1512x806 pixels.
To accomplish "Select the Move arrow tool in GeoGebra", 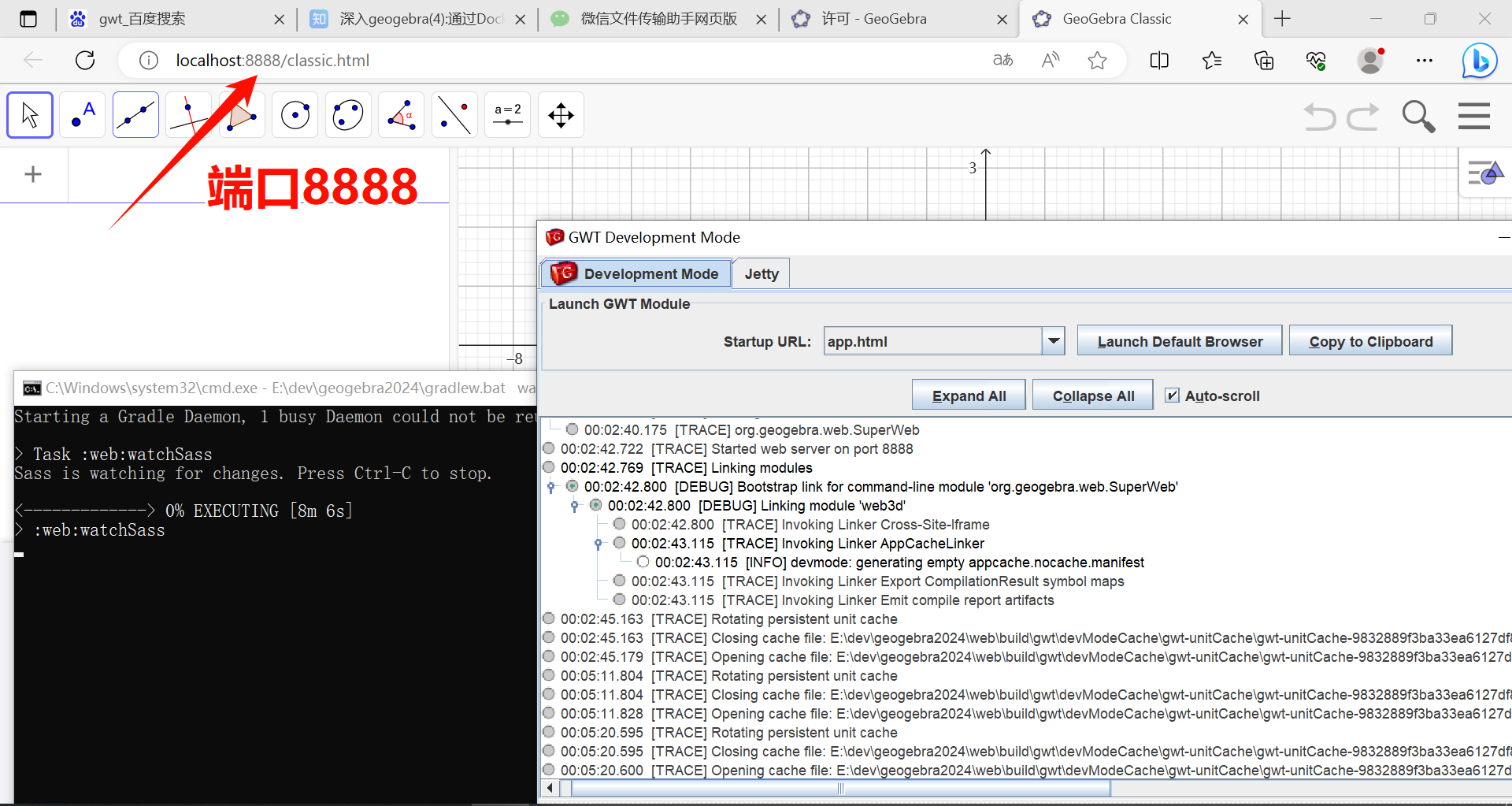I will tap(30, 115).
